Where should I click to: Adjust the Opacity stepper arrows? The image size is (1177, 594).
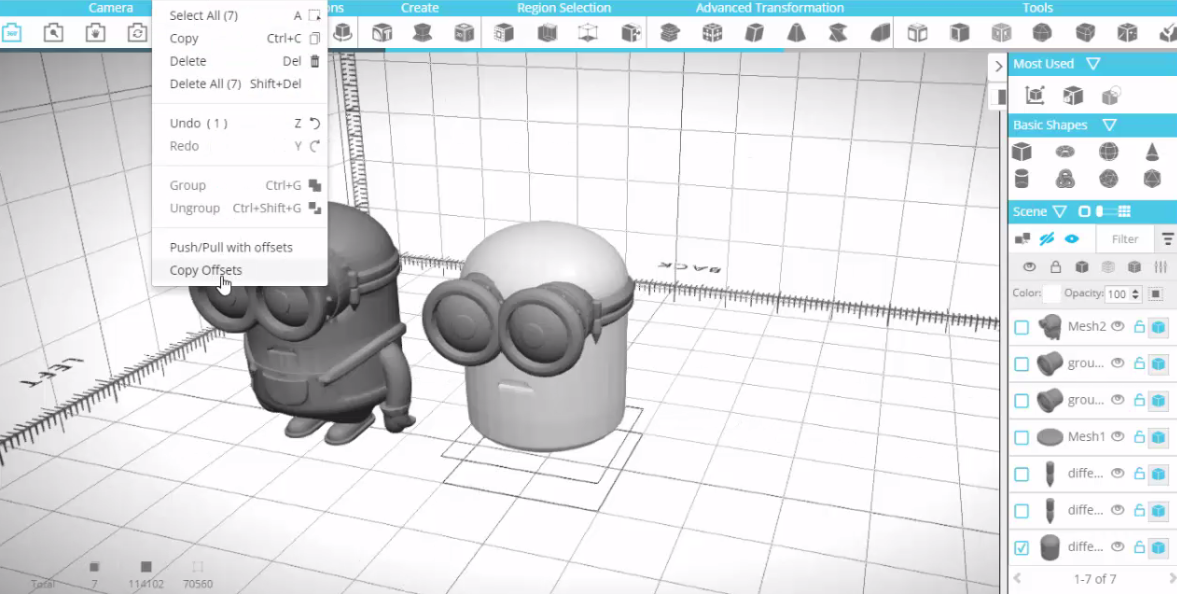coord(1135,294)
